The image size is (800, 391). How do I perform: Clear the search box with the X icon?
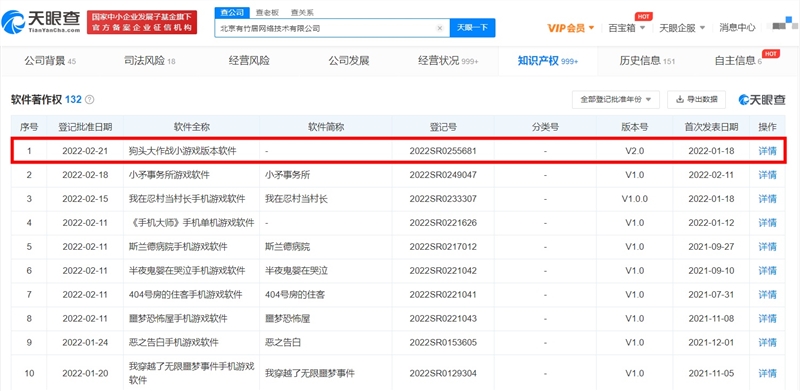pyautogui.click(x=440, y=29)
